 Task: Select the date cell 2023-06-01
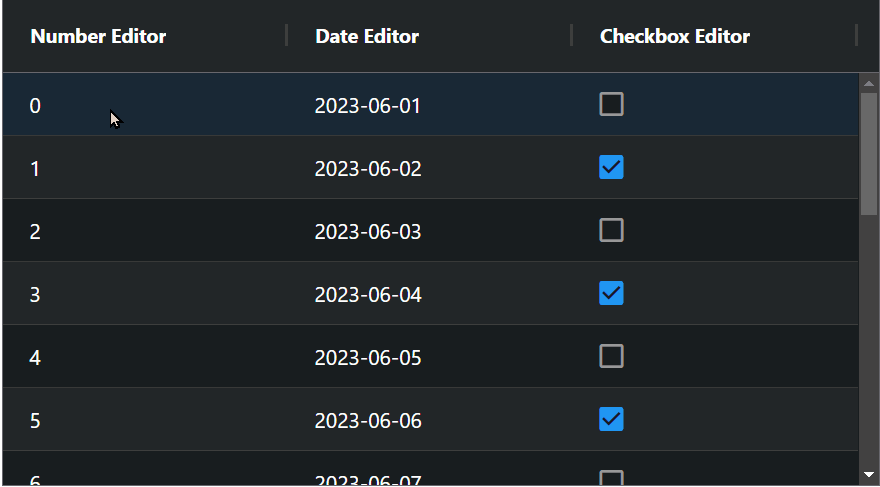(x=368, y=105)
